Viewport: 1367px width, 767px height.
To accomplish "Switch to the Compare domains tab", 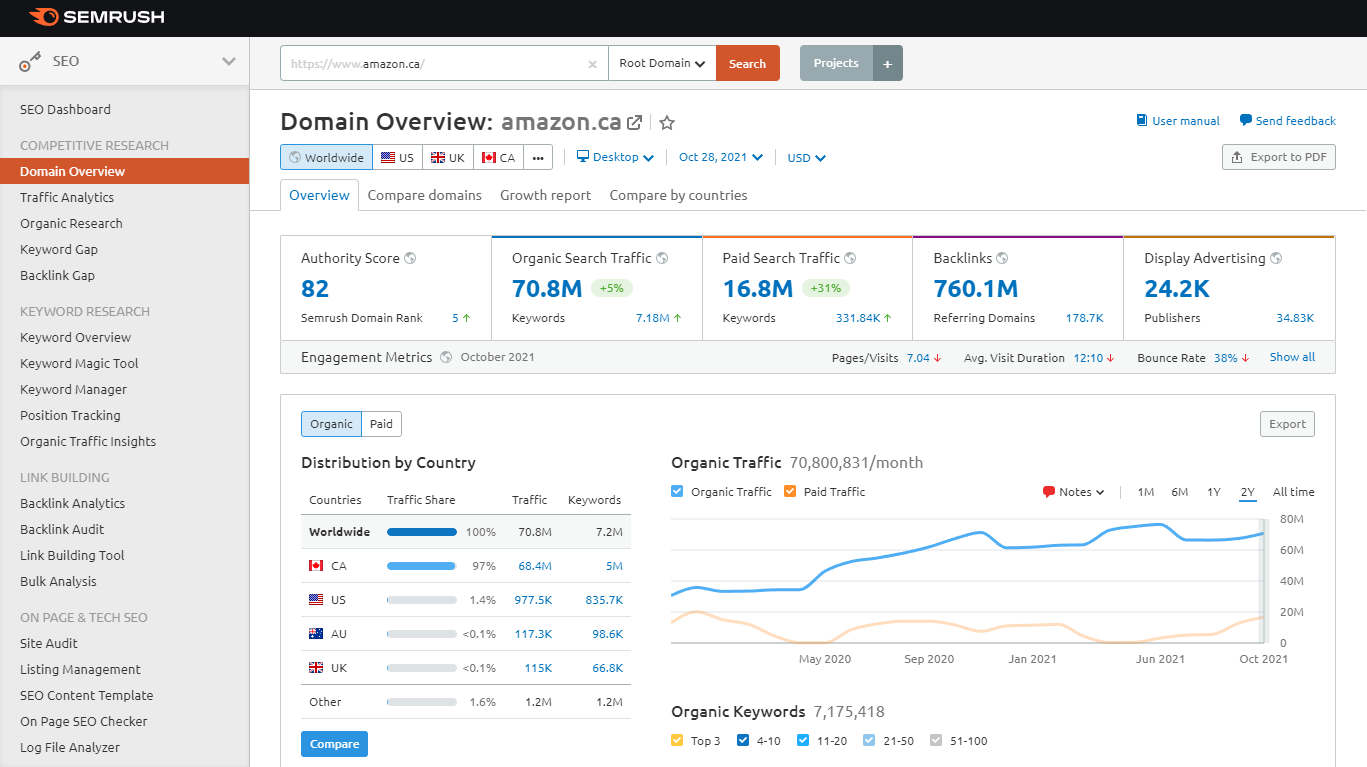I will pyautogui.click(x=424, y=195).
